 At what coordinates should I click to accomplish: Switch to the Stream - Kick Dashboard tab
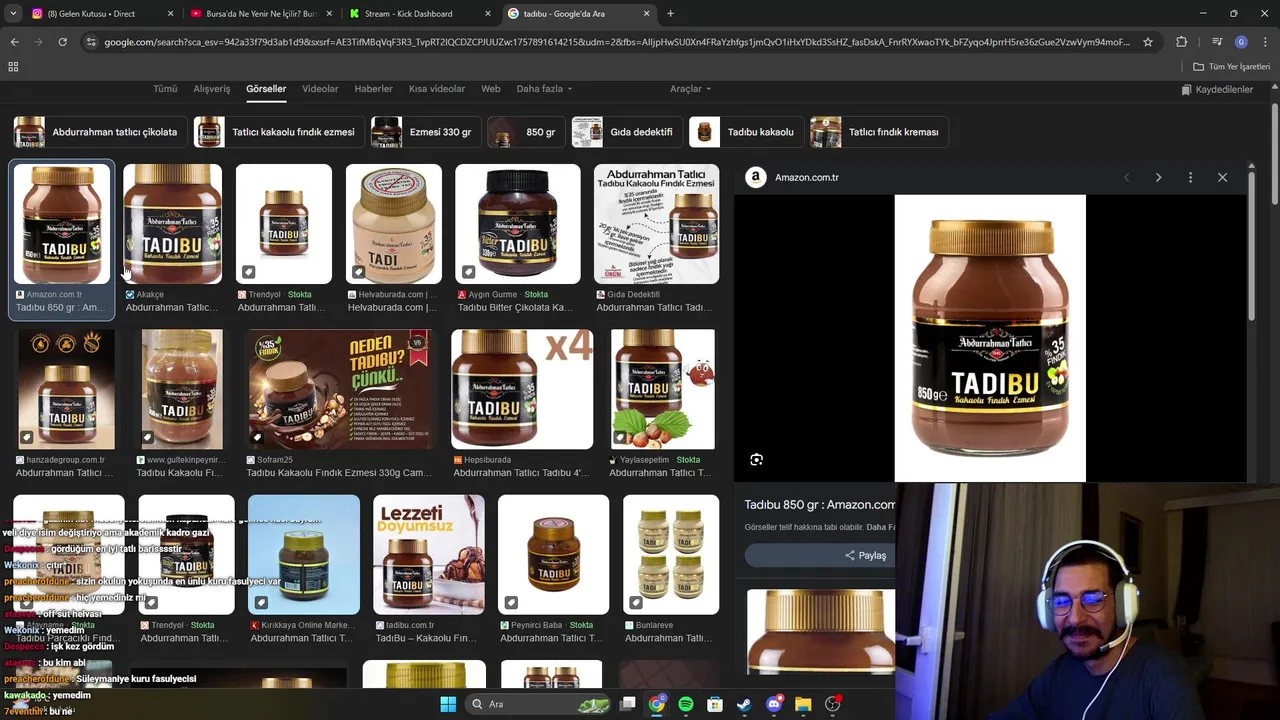(408, 14)
